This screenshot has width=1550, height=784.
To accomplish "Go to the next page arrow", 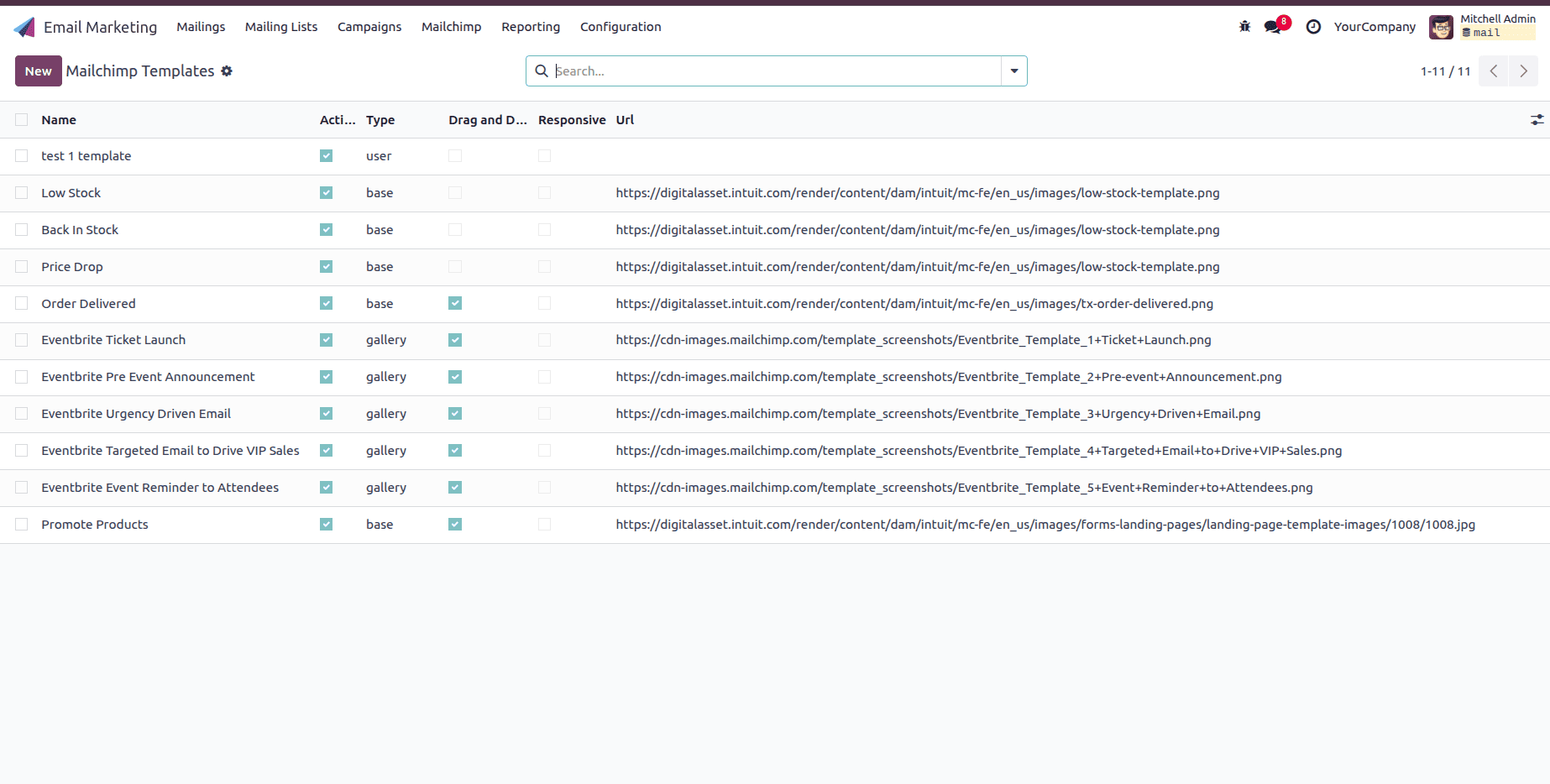I will [x=1523, y=71].
